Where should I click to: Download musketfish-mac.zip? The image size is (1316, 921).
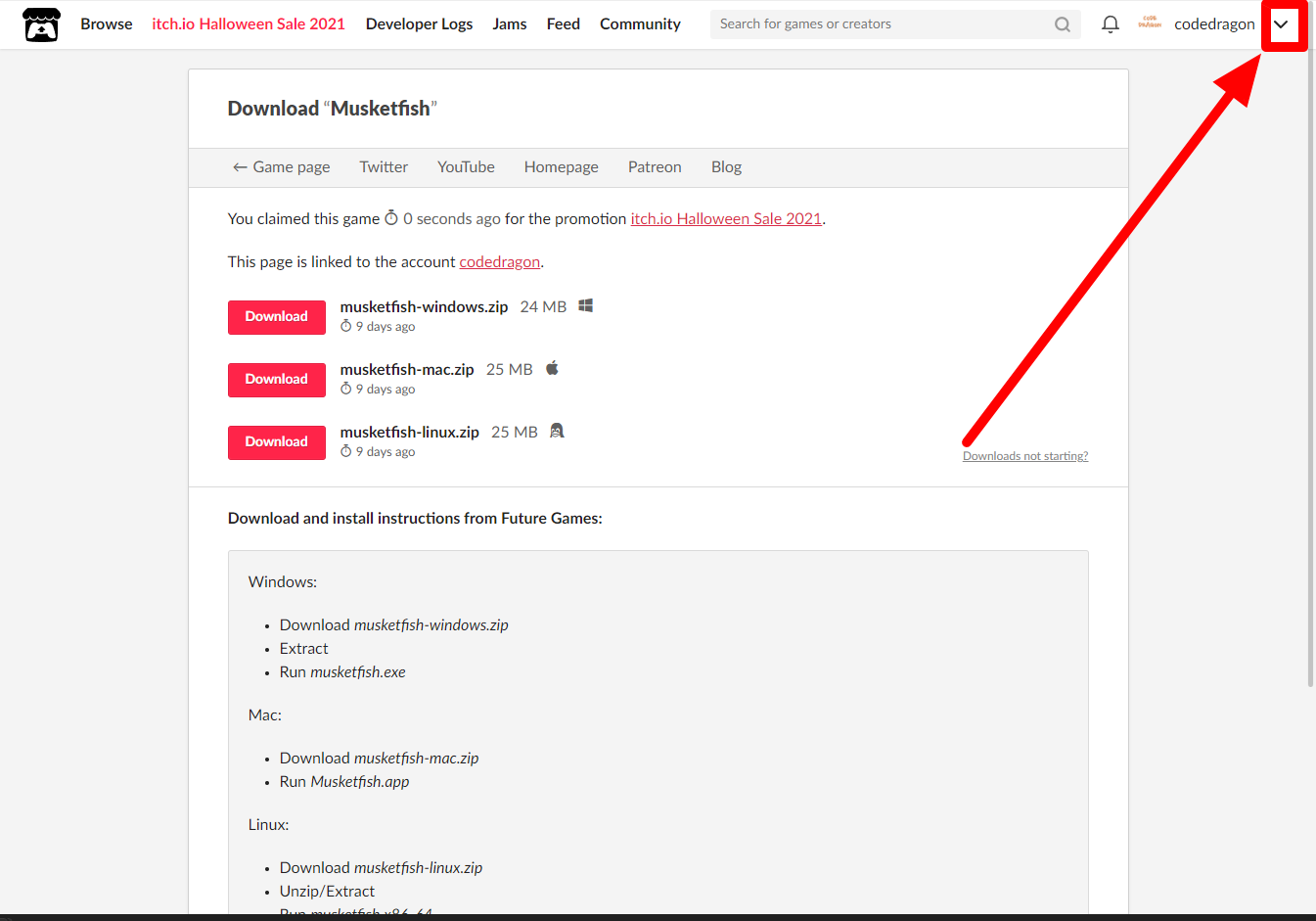click(277, 380)
